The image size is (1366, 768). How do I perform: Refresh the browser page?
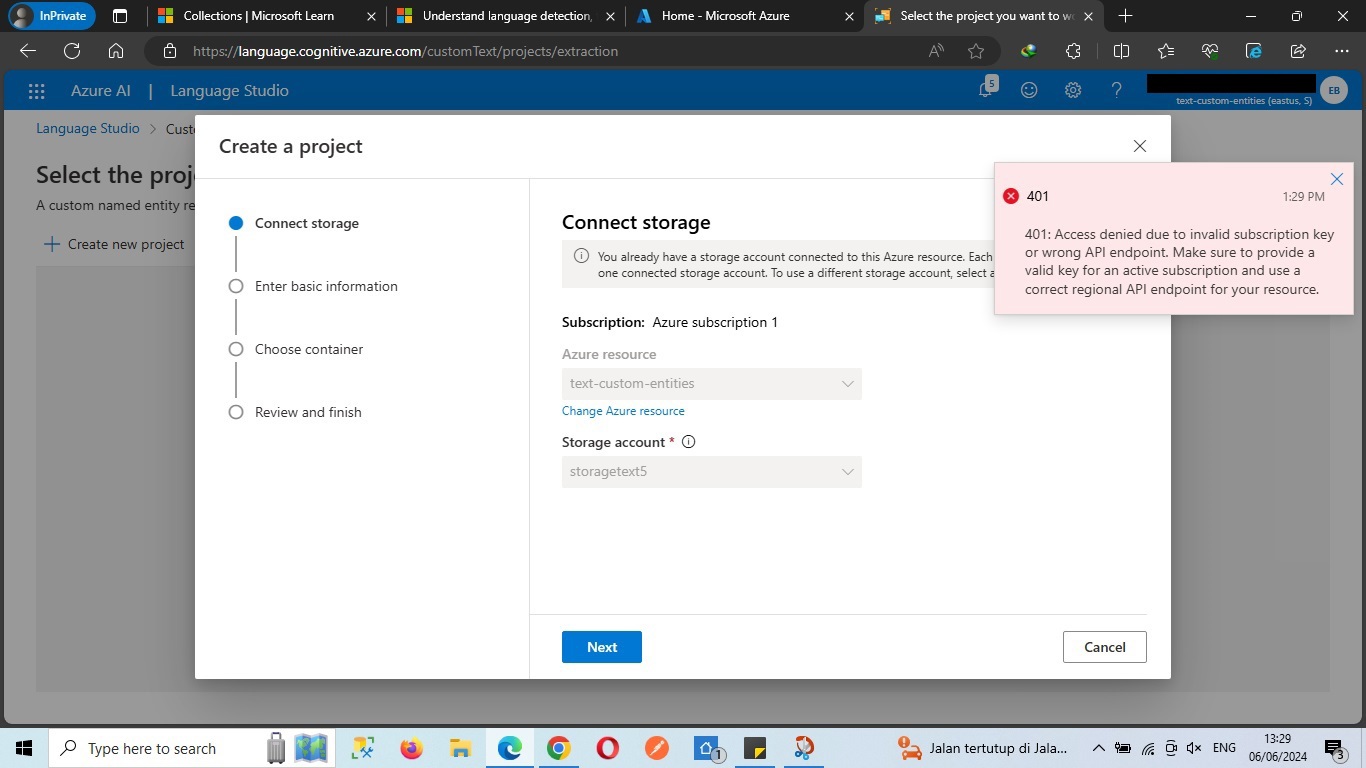click(72, 51)
